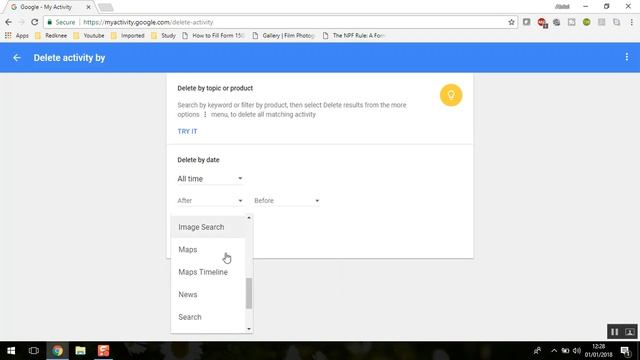Click the red adblock extension icon
This screenshot has height=360, width=640.
542,22
